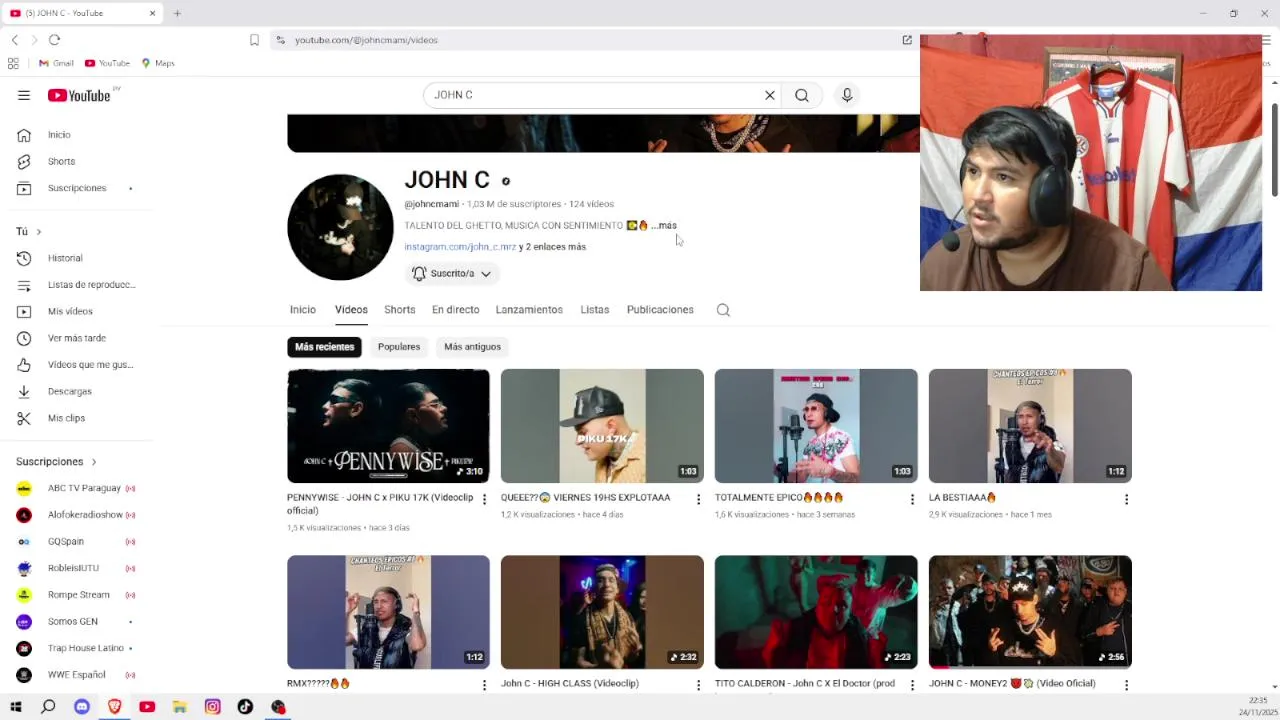This screenshot has width=1280, height=720.
Task: Reload the page in browser
Action: [54, 40]
